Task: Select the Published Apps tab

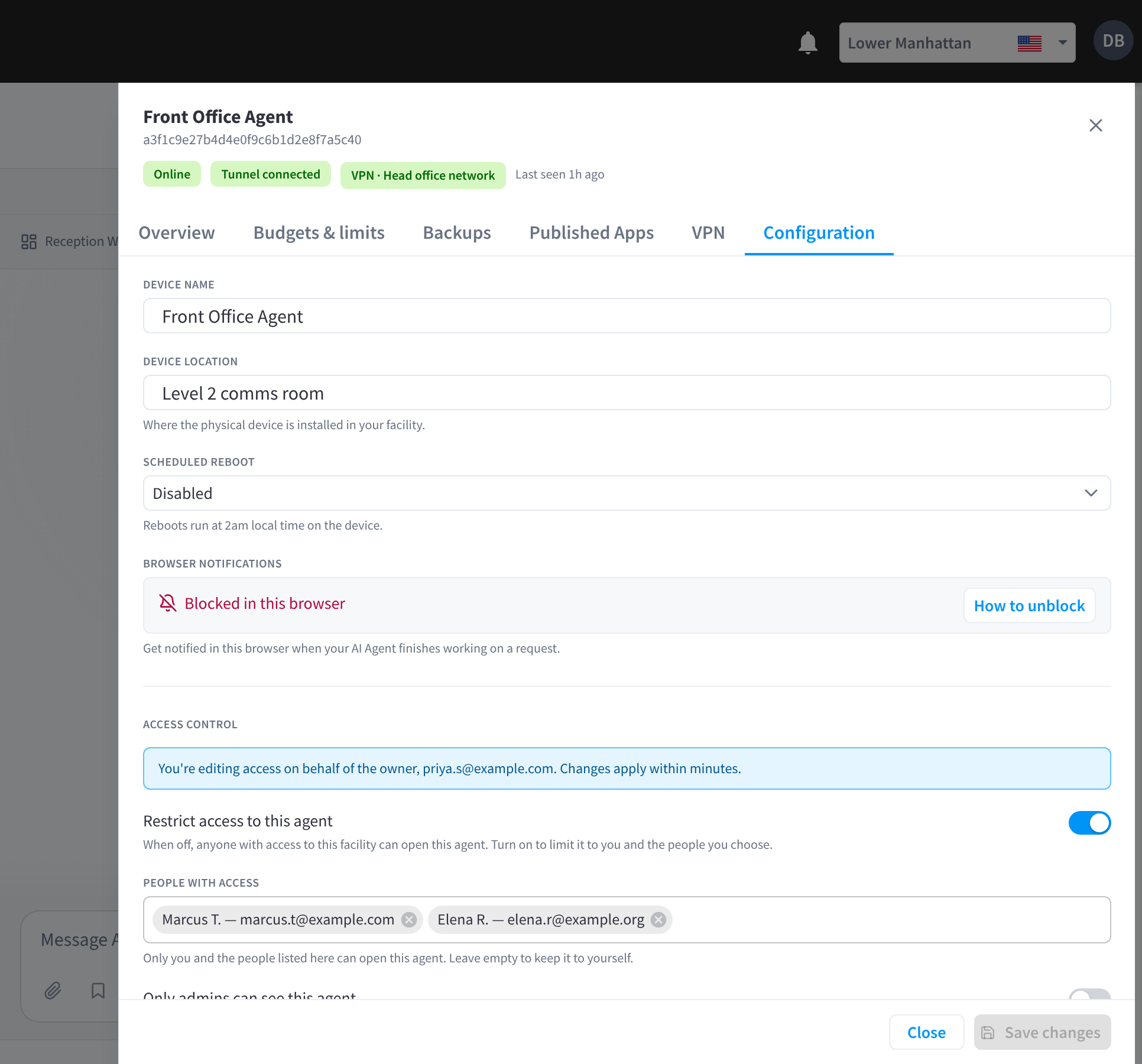Action: point(591,232)
